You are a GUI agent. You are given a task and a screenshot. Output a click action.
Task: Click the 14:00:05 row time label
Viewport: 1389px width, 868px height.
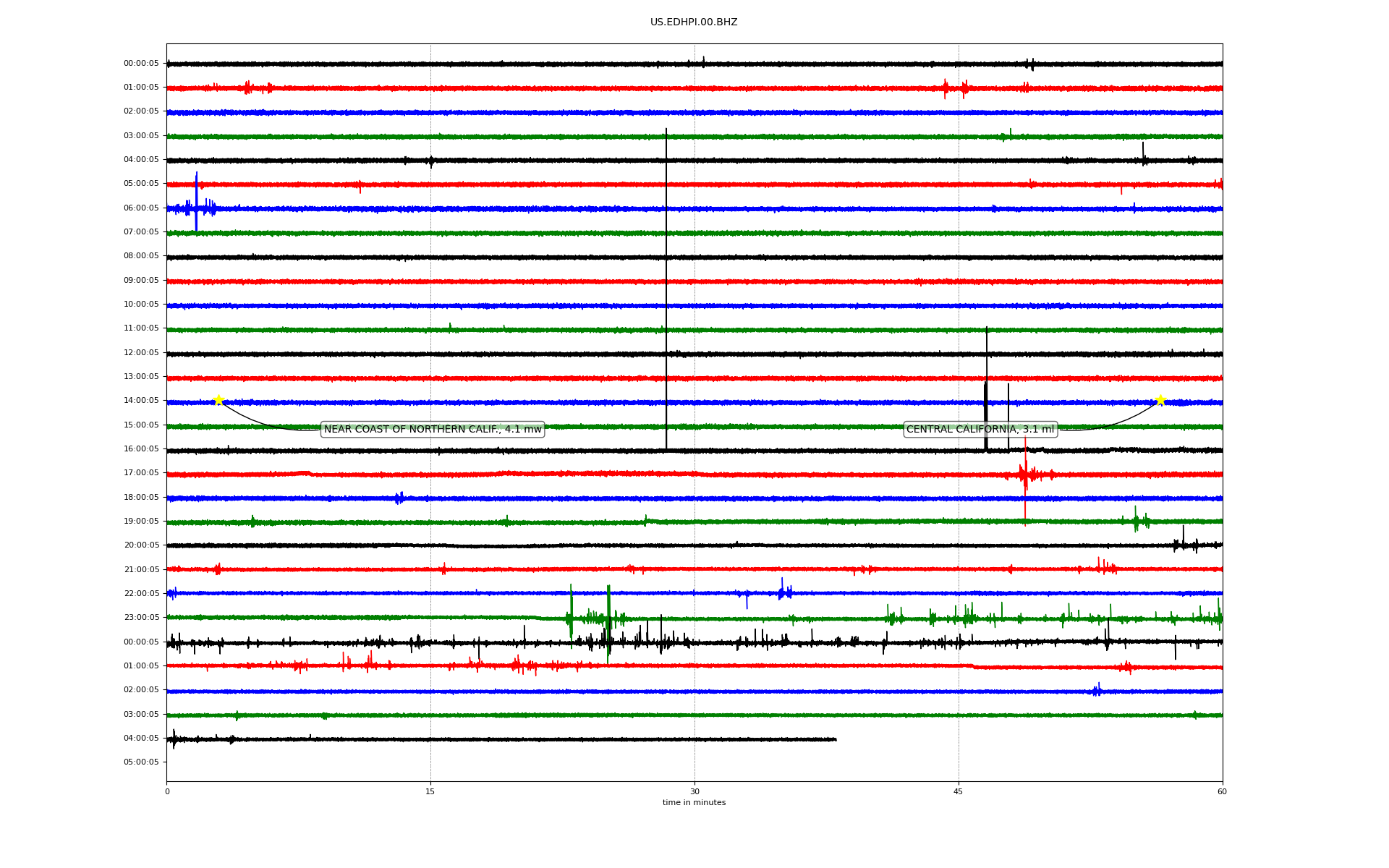[x=141, y=401]
